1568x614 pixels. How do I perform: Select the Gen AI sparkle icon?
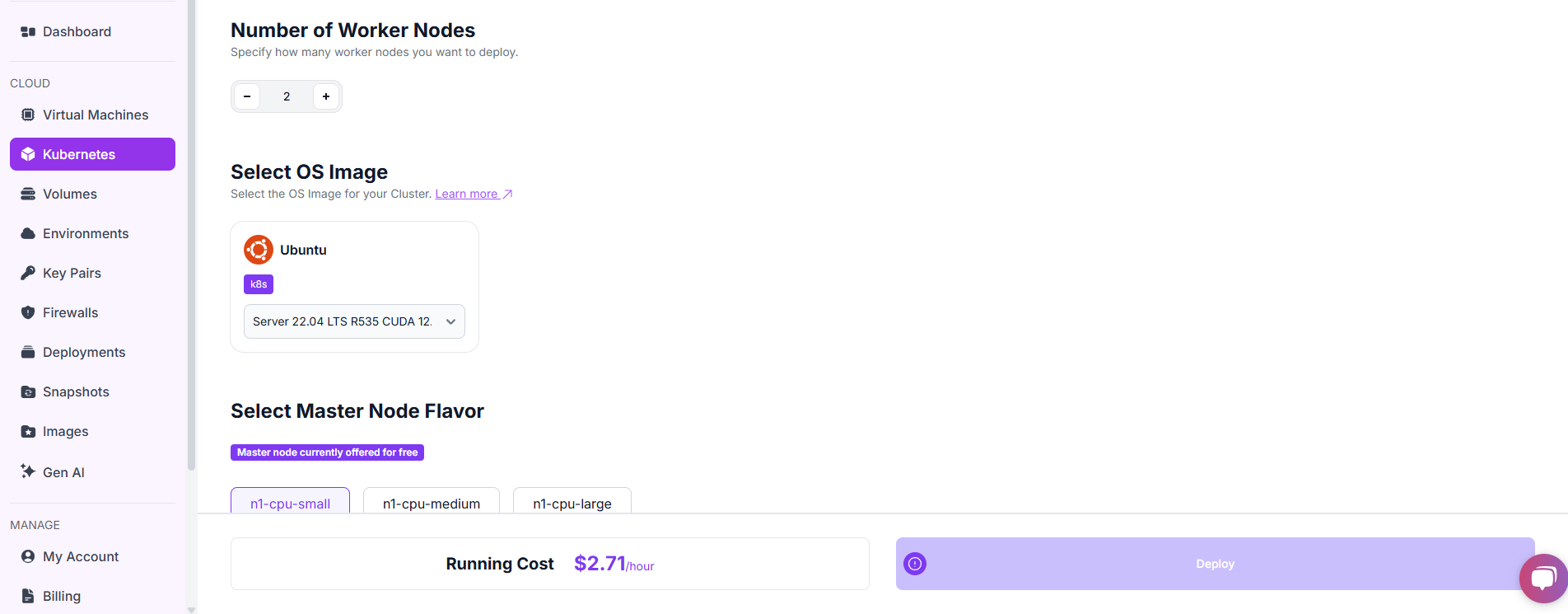pyautogui.click(x=28, y=471)
